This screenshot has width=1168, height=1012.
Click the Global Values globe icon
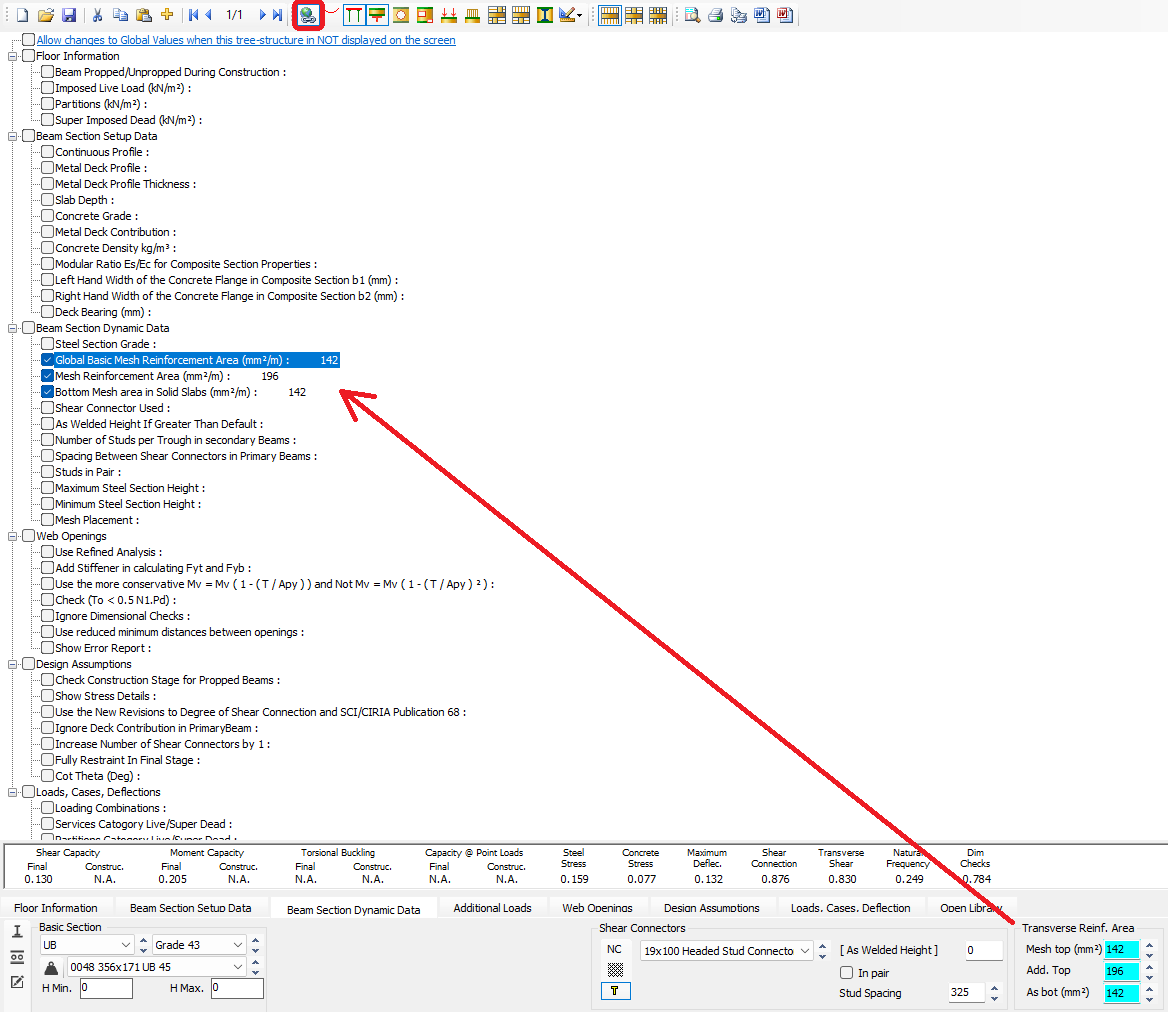coord(308,15)
